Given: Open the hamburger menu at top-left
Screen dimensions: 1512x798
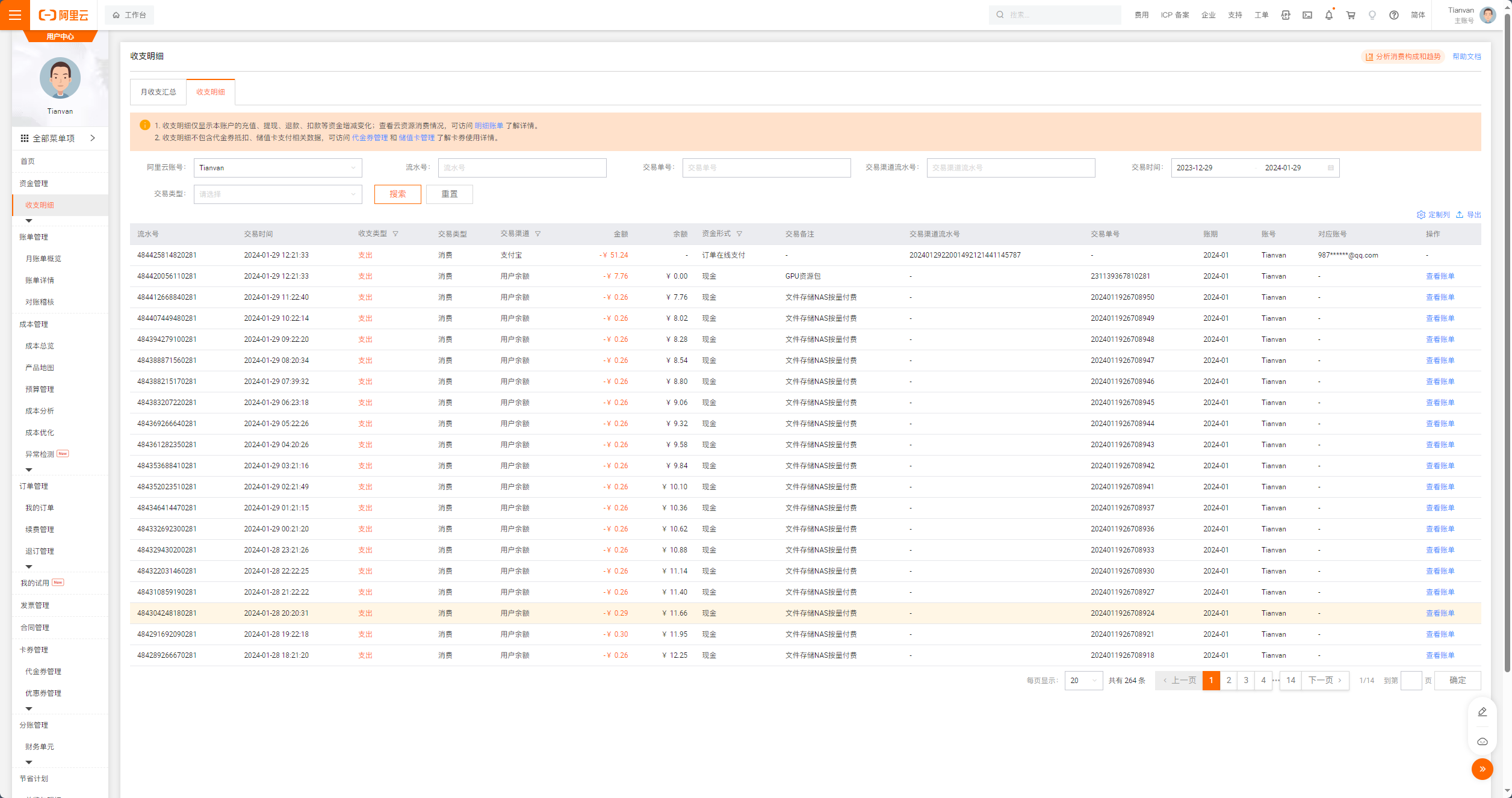Looking at the screenshot, I should pos(14,14).
